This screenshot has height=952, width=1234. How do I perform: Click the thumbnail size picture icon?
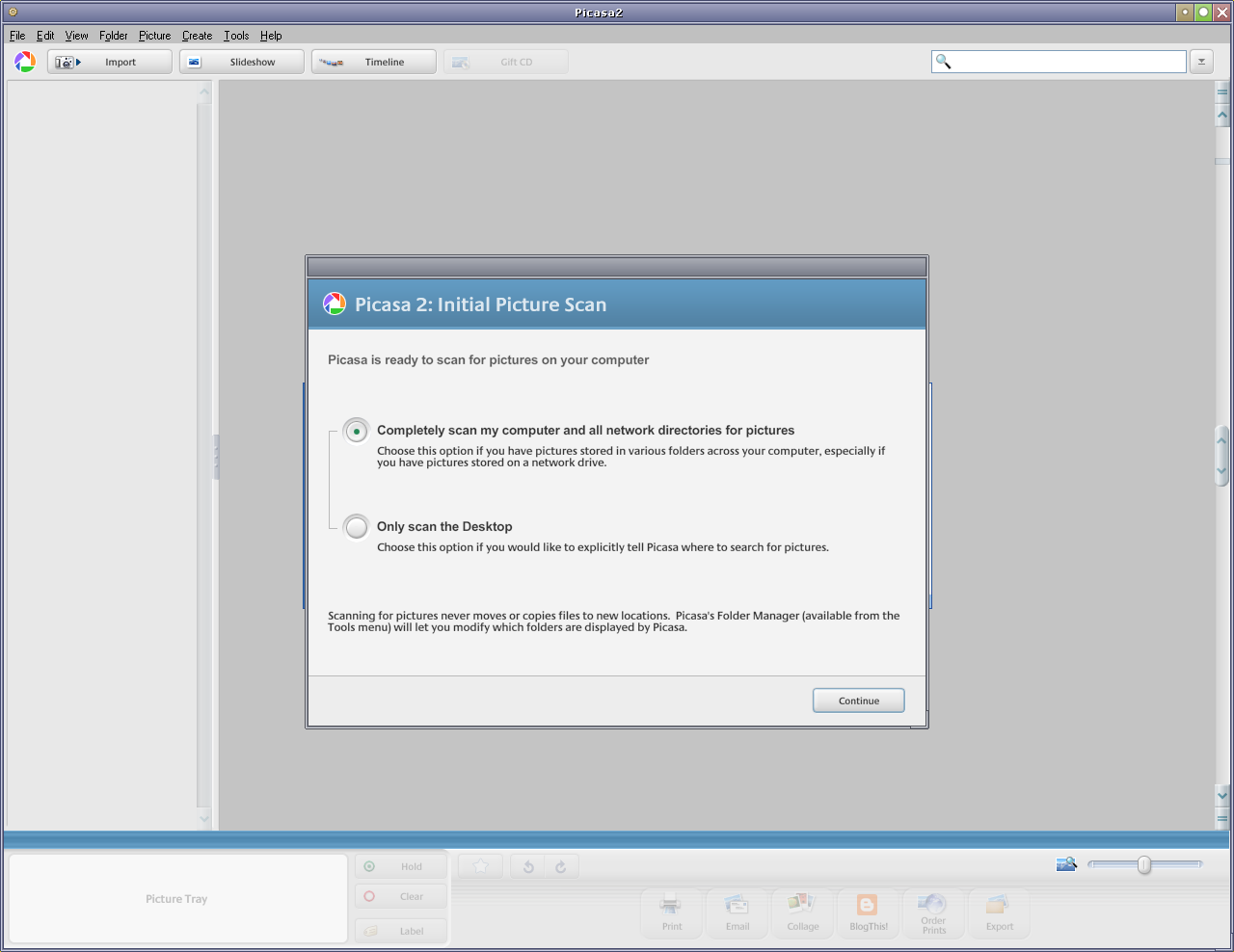(x=1066, y=864)
